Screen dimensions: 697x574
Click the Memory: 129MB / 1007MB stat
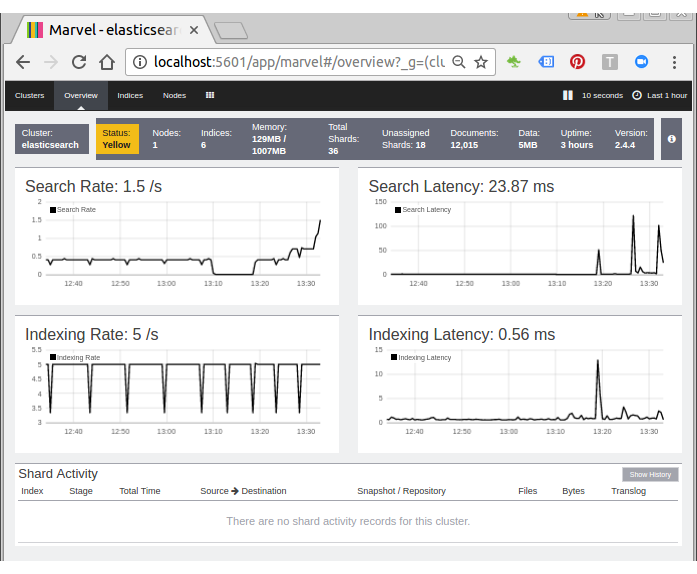269,139
